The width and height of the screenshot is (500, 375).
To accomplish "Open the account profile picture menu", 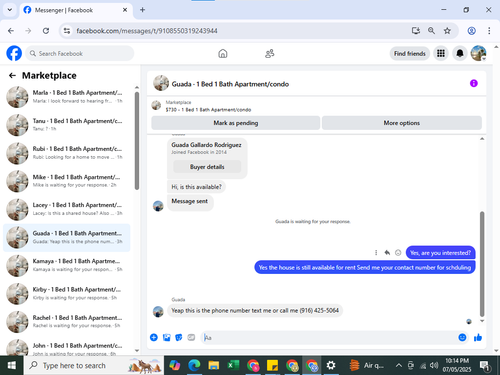I will (478, 53).
